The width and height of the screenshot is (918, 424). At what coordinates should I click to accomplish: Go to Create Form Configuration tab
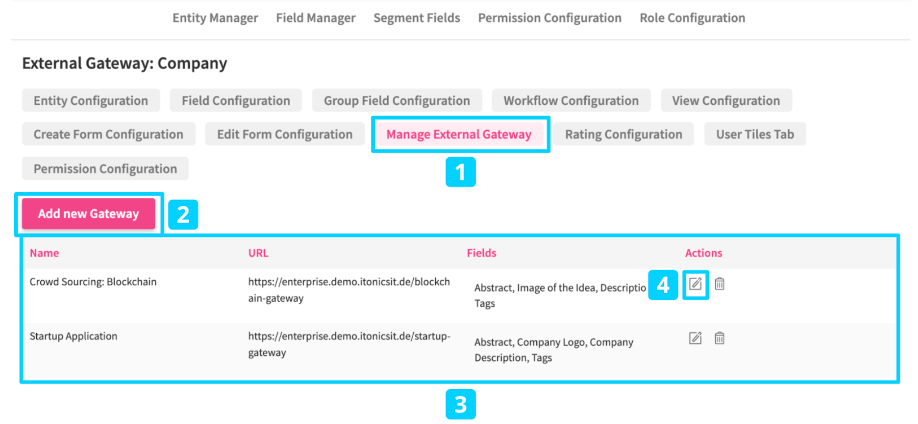108,135
